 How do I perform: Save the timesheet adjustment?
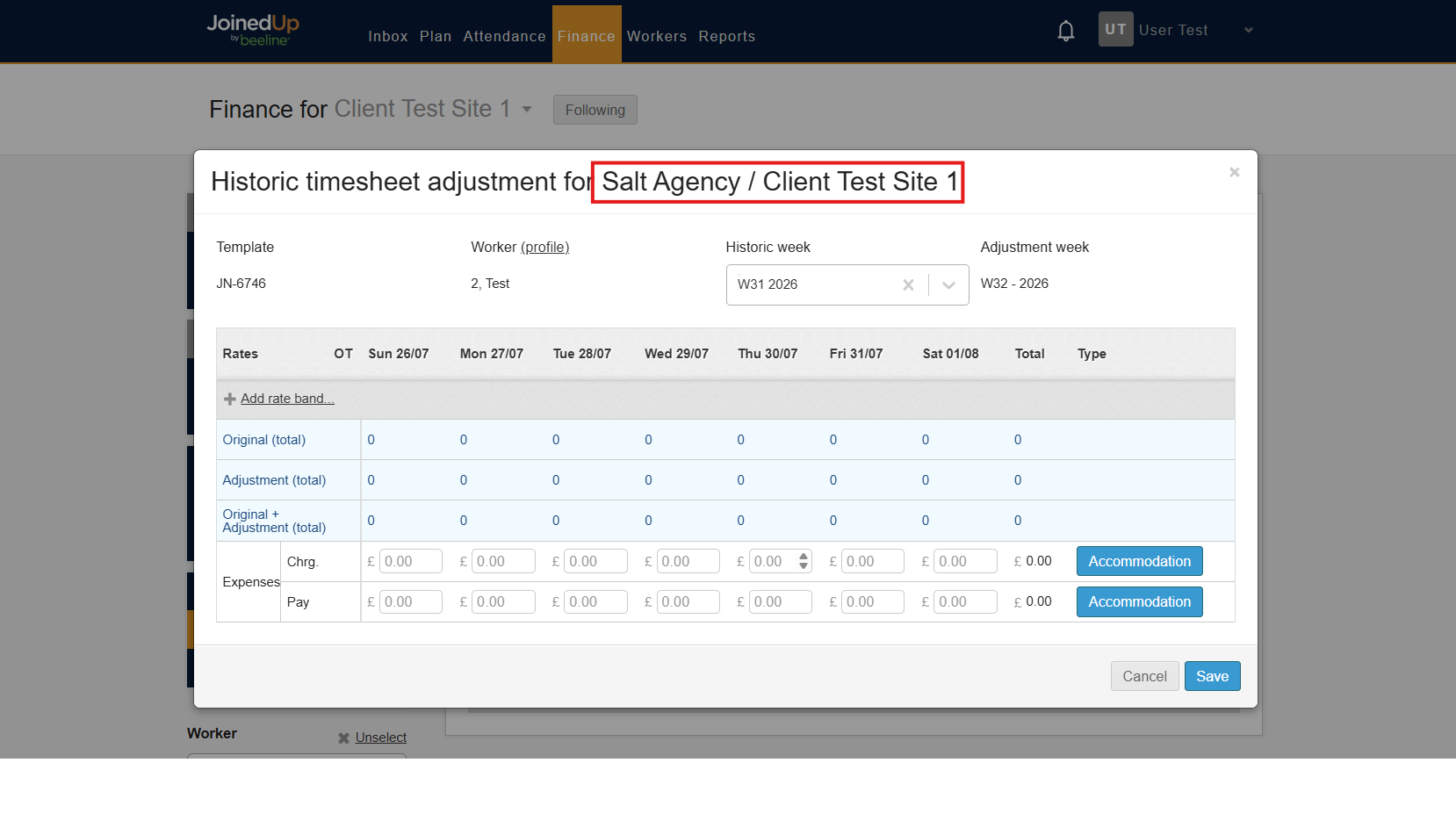(x=1212, y=676)
